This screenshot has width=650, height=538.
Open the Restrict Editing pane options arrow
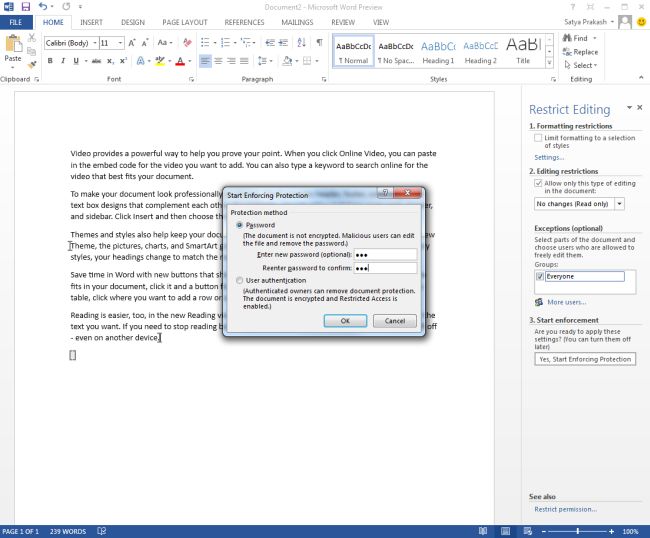(629, 107)
